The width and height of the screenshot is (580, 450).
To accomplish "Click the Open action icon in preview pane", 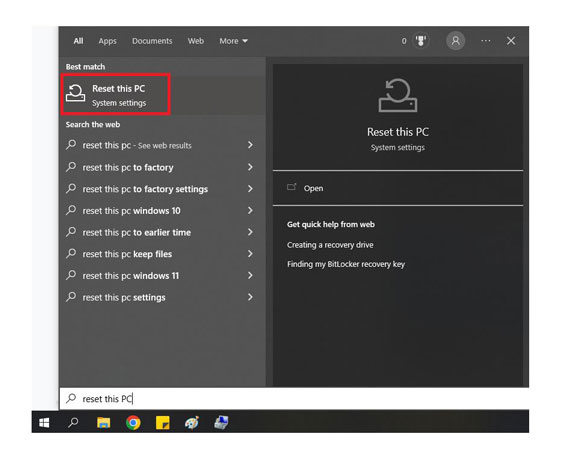I will coord(292,187).
